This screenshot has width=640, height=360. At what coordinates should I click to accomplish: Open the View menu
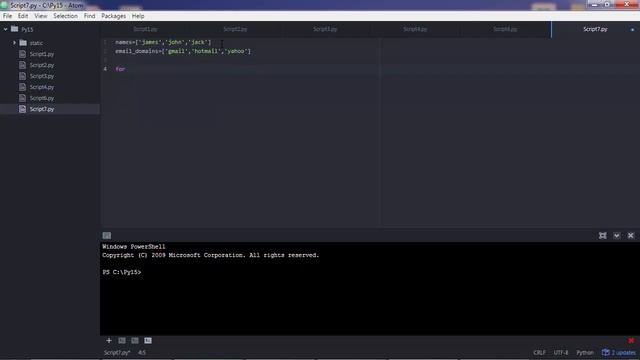pos(40,16)
